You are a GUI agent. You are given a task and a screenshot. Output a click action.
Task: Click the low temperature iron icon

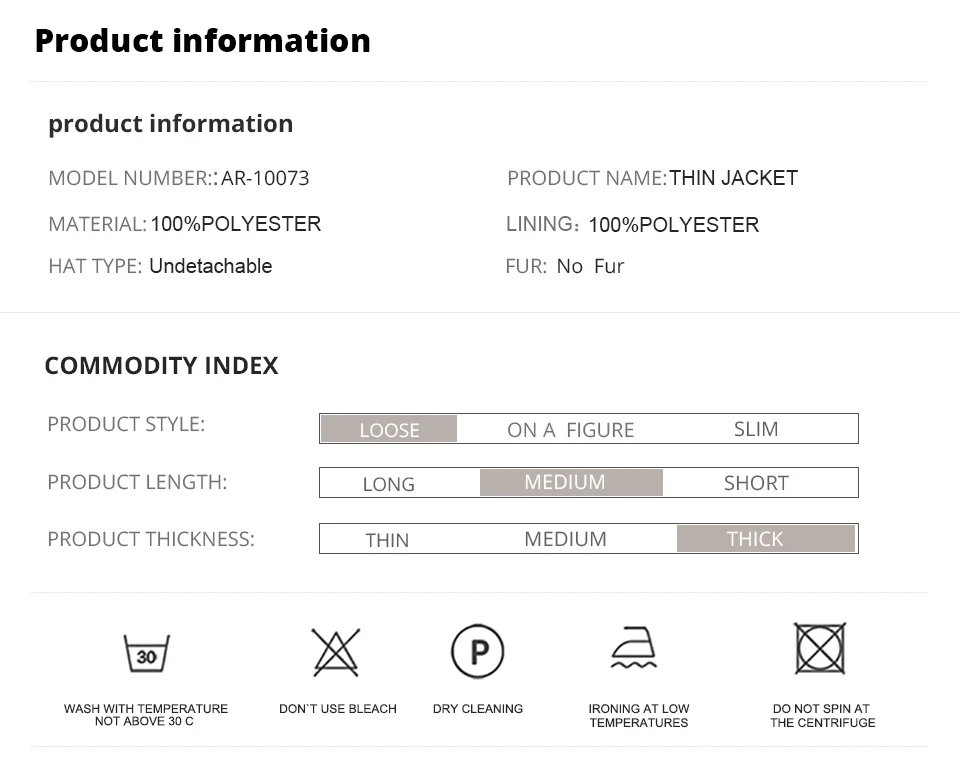pos(634,647)
